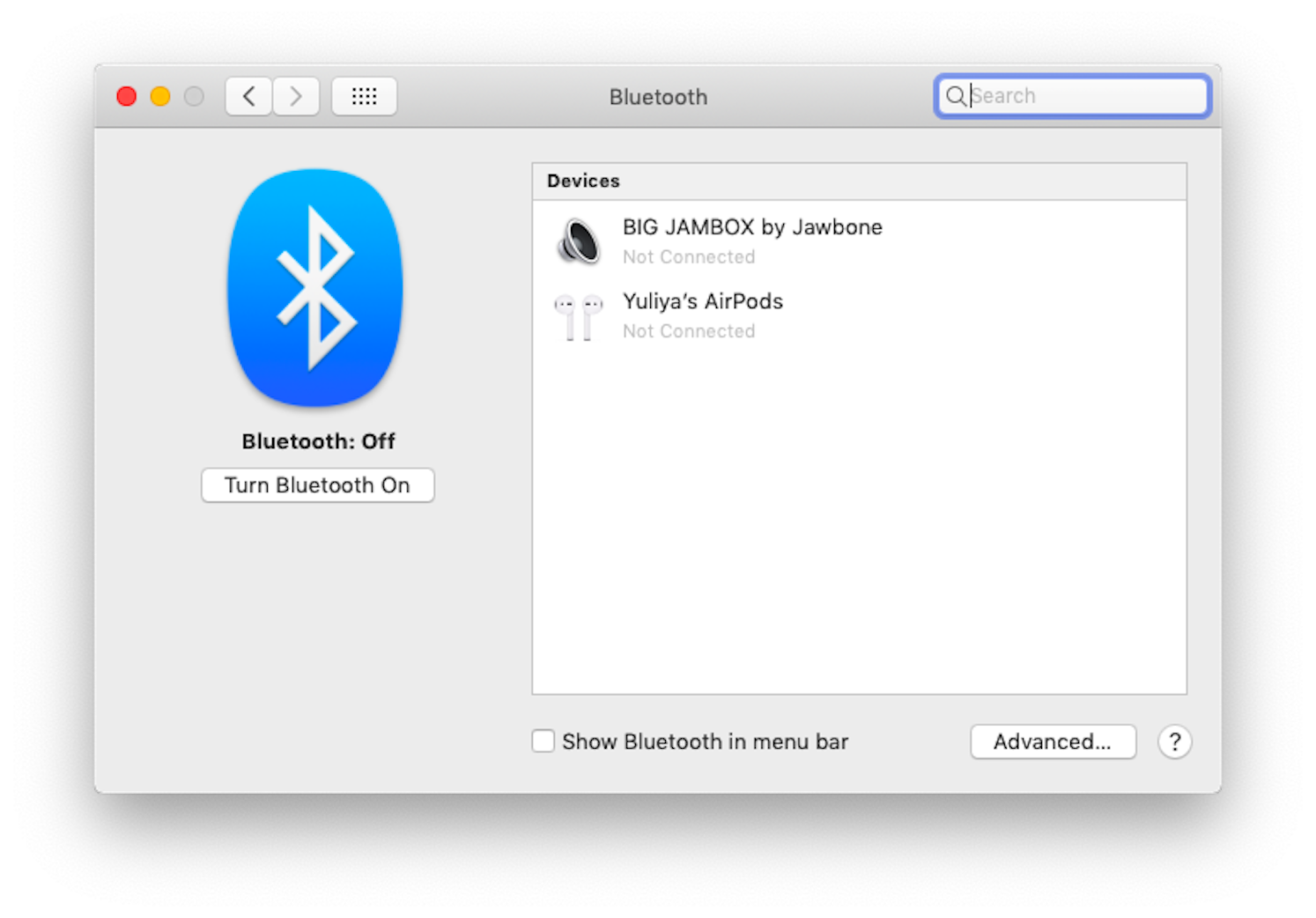
Task: Click the Bluetooth window title
Action: (x=658, y=97)
